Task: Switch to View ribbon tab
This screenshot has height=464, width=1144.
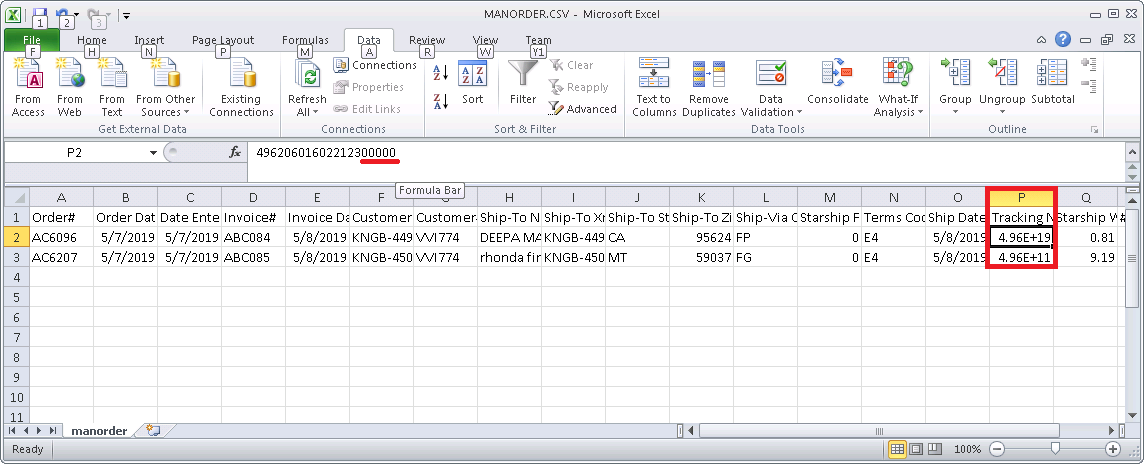Action: [485, 40]
